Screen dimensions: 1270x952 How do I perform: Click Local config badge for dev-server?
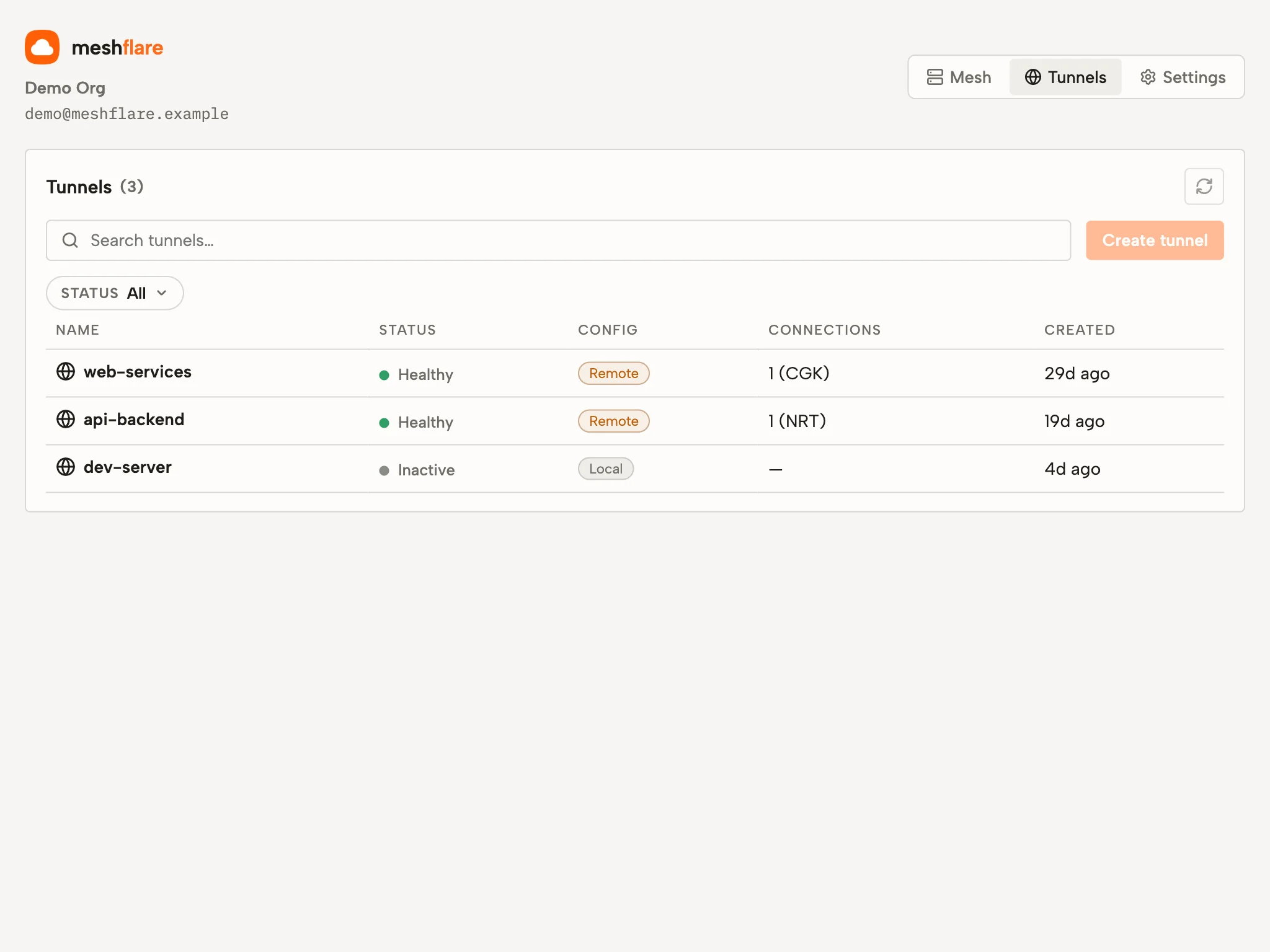click(x=606, y=469)
